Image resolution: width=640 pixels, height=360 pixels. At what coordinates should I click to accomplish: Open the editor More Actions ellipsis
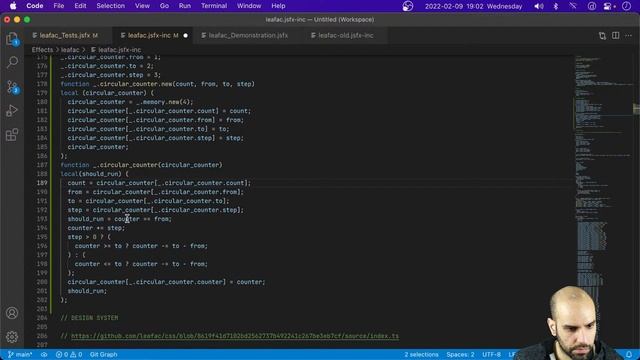pos(628,36)
